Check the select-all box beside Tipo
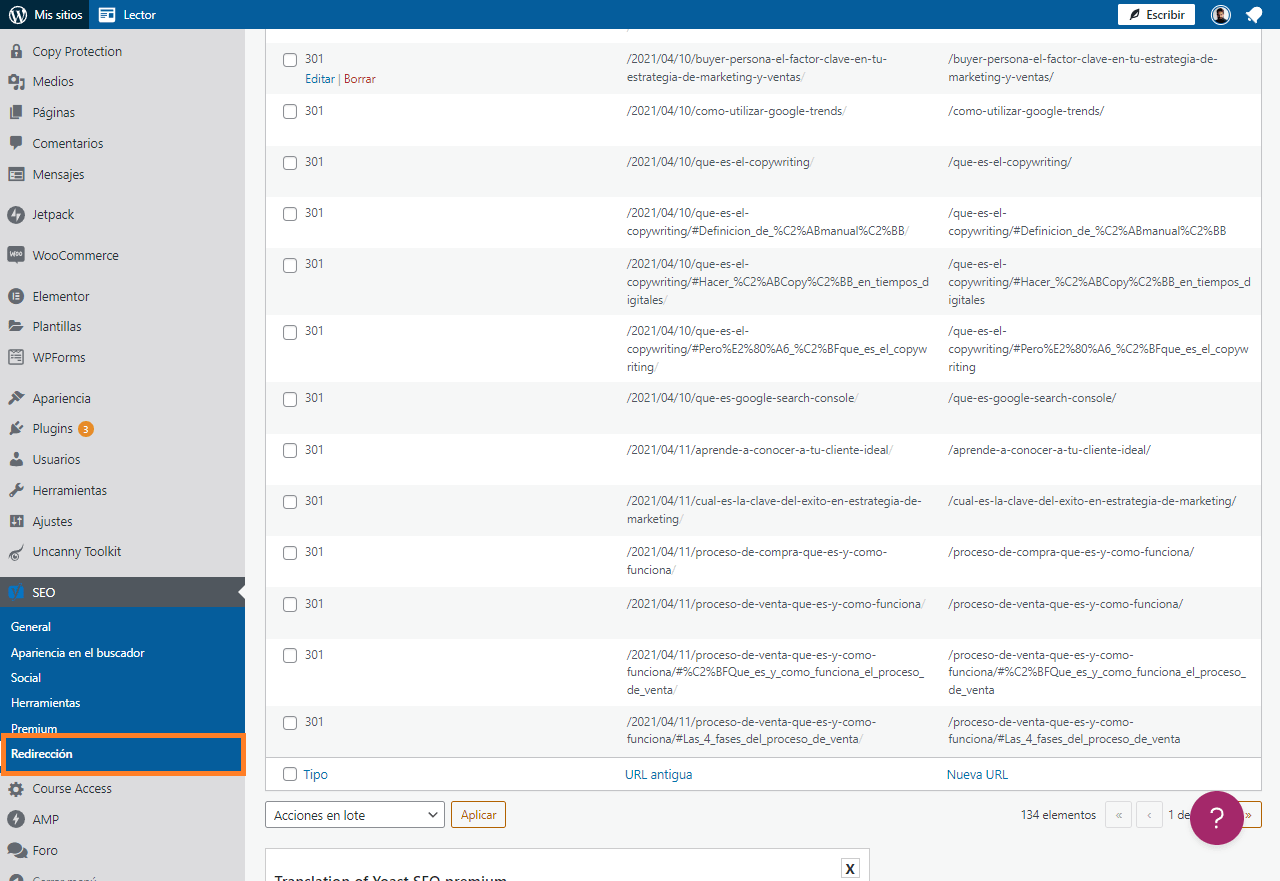1280x881 pixels. (x=290, y=774)
